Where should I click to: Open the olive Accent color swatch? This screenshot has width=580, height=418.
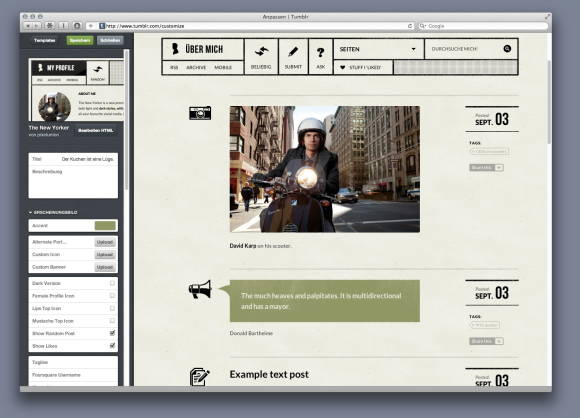tap(105, 226)
